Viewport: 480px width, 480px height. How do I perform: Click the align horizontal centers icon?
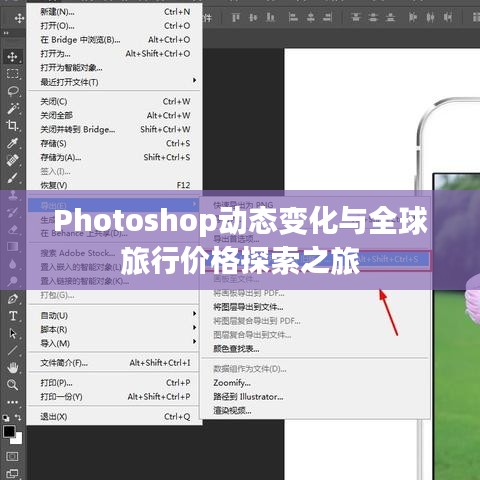click(311, 17)
